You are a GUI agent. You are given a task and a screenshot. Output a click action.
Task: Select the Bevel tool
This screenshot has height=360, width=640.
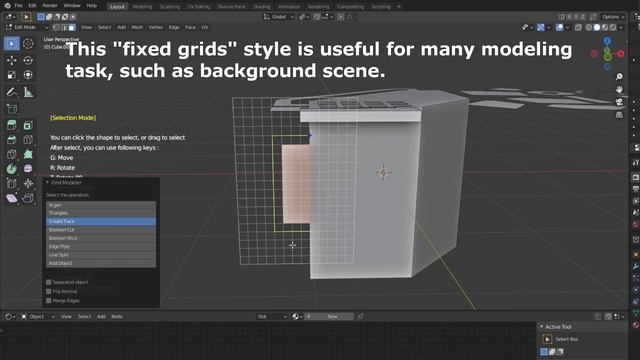pos(11,140)
